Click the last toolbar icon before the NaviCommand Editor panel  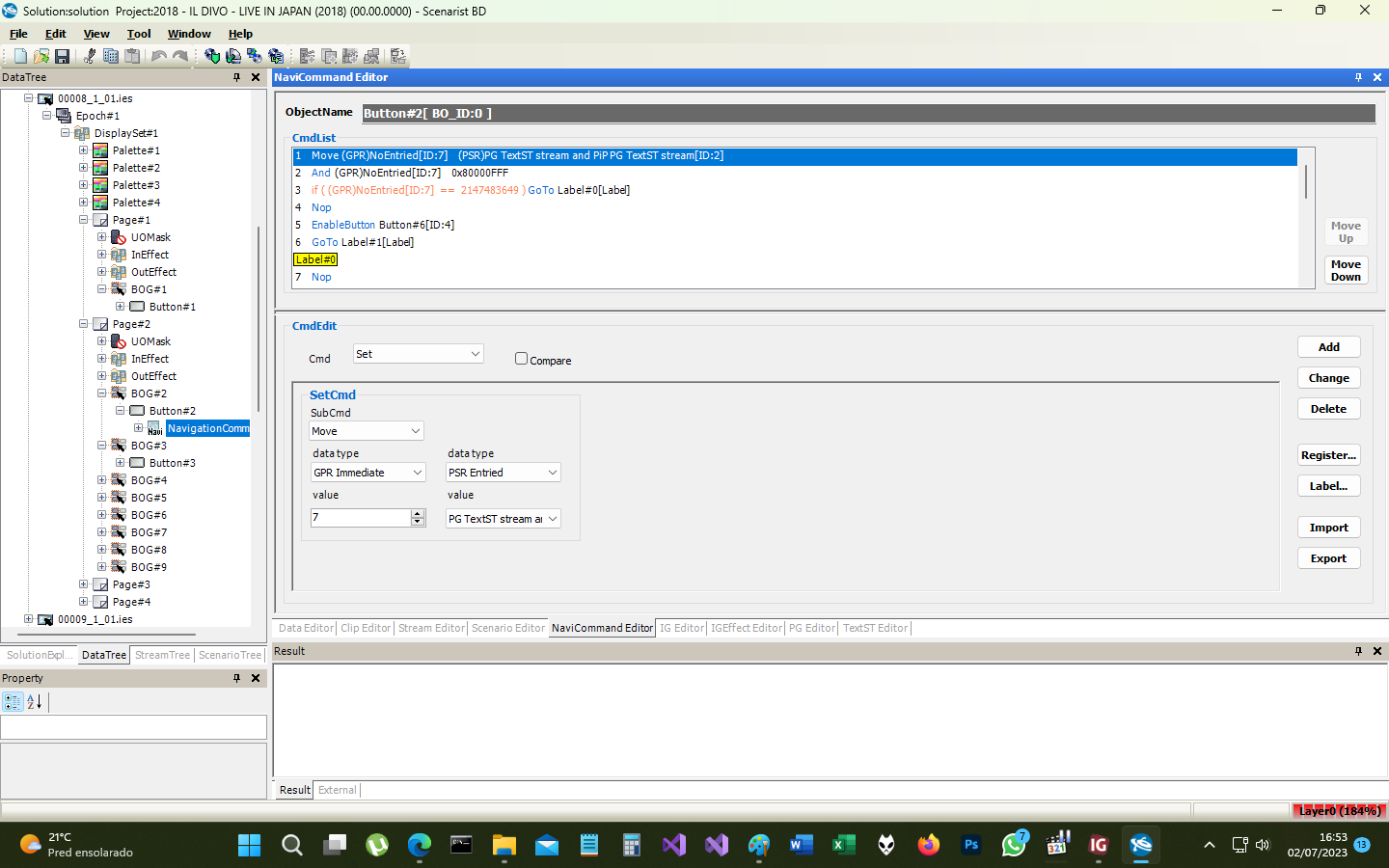click(398, 56)
